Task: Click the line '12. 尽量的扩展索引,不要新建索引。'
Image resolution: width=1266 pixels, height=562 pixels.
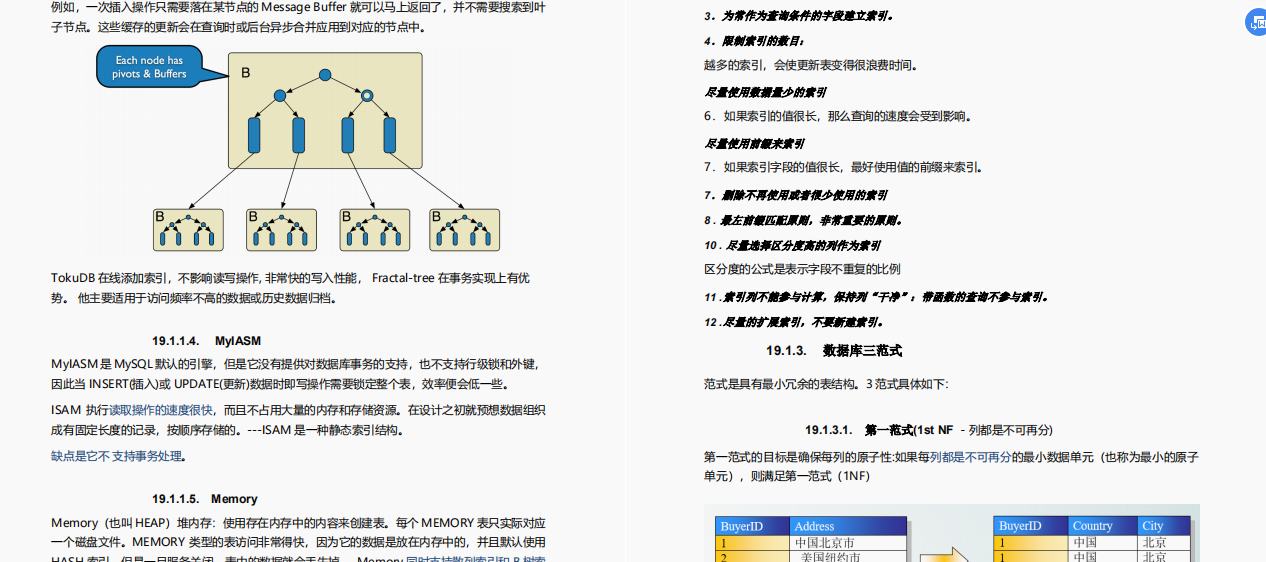Action: [x=794, y=322]
